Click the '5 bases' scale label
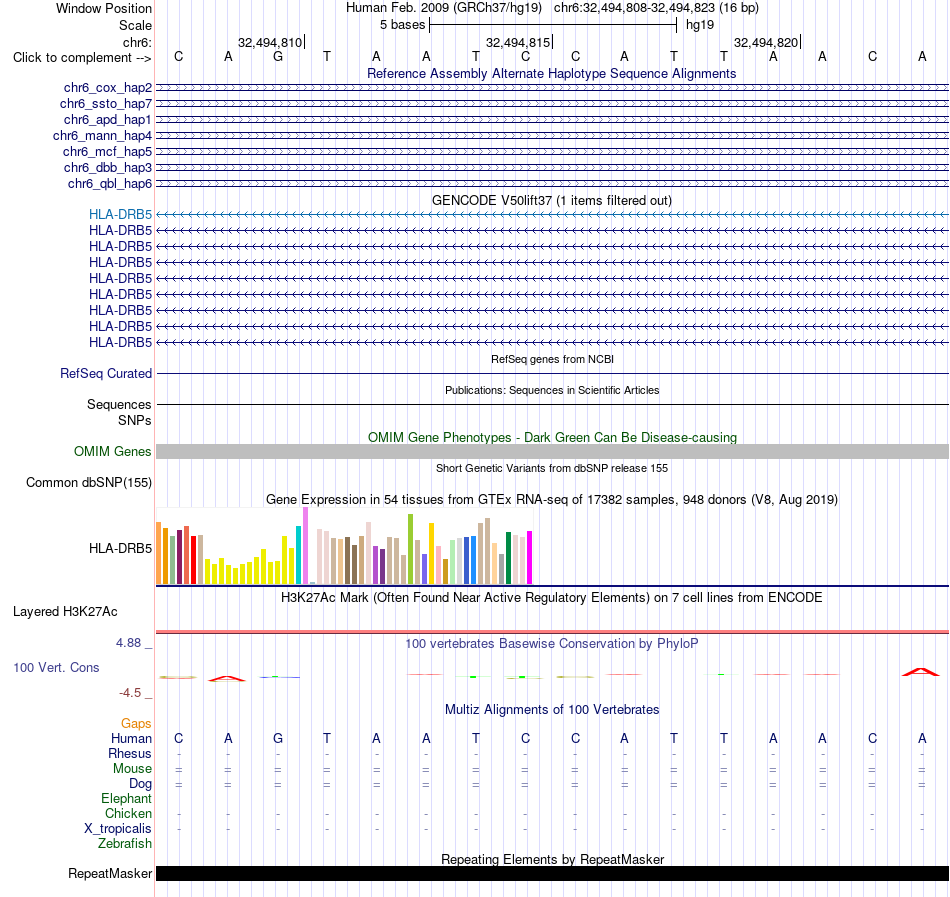 click(x=402, y=25)
